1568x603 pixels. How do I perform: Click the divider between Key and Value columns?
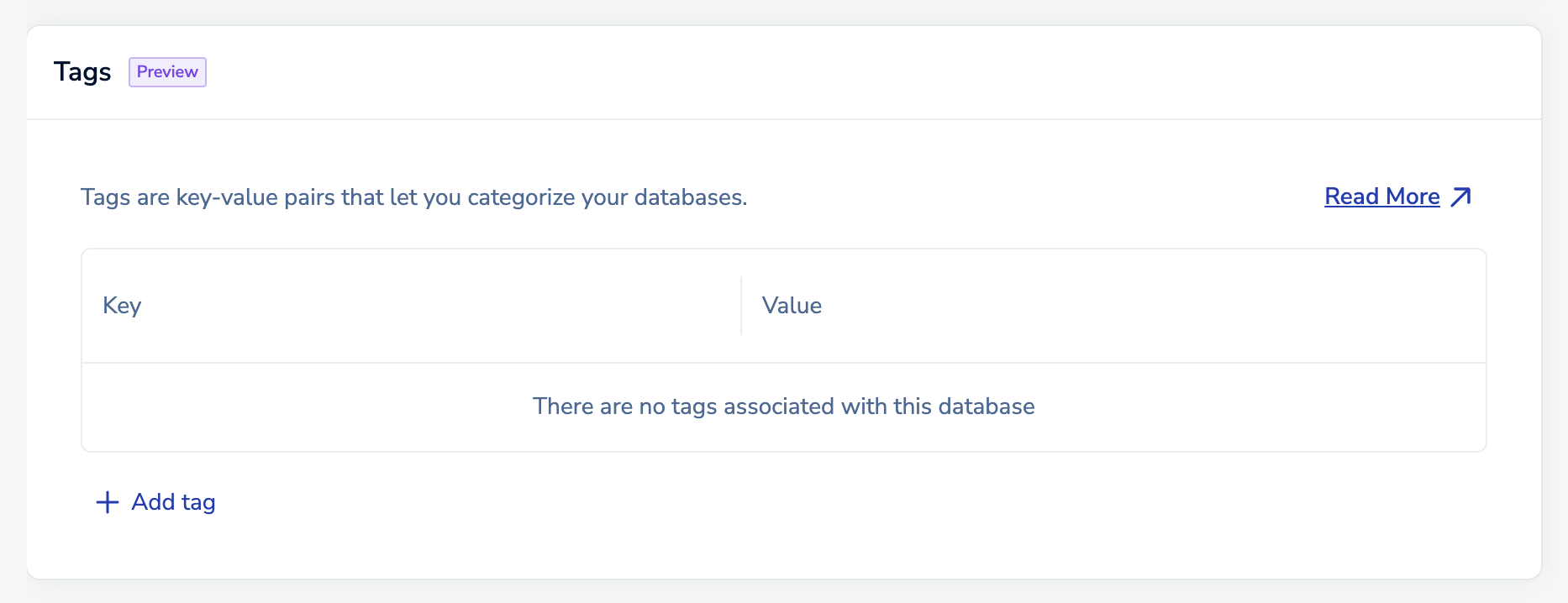tap(741, 306)
